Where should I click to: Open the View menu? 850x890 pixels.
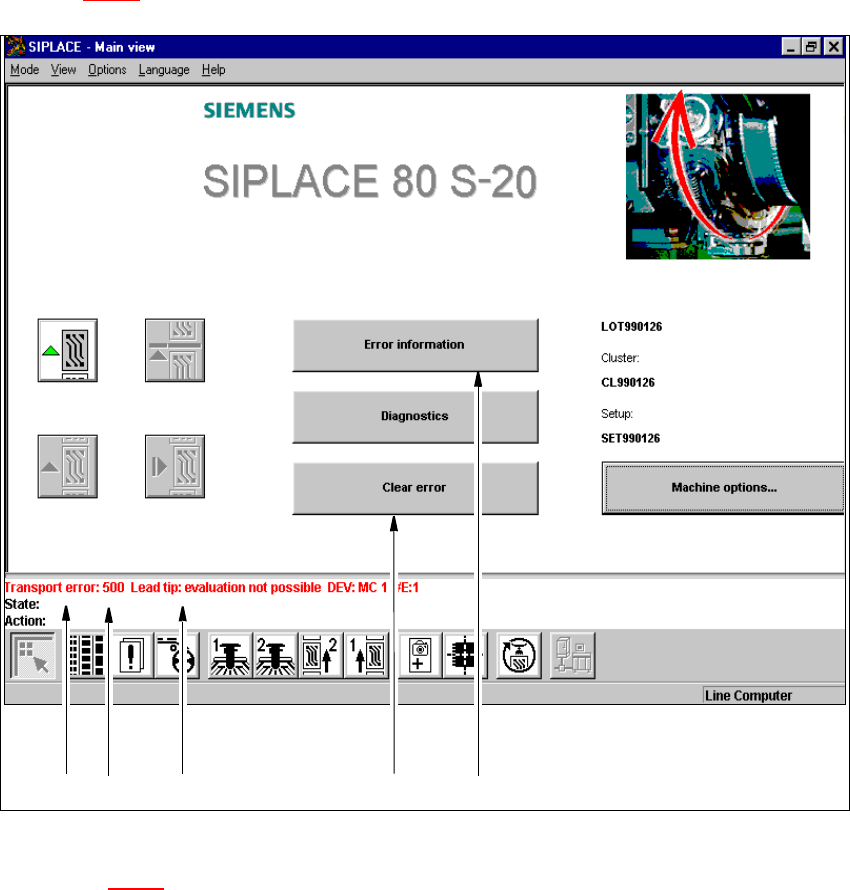point(63,70)
